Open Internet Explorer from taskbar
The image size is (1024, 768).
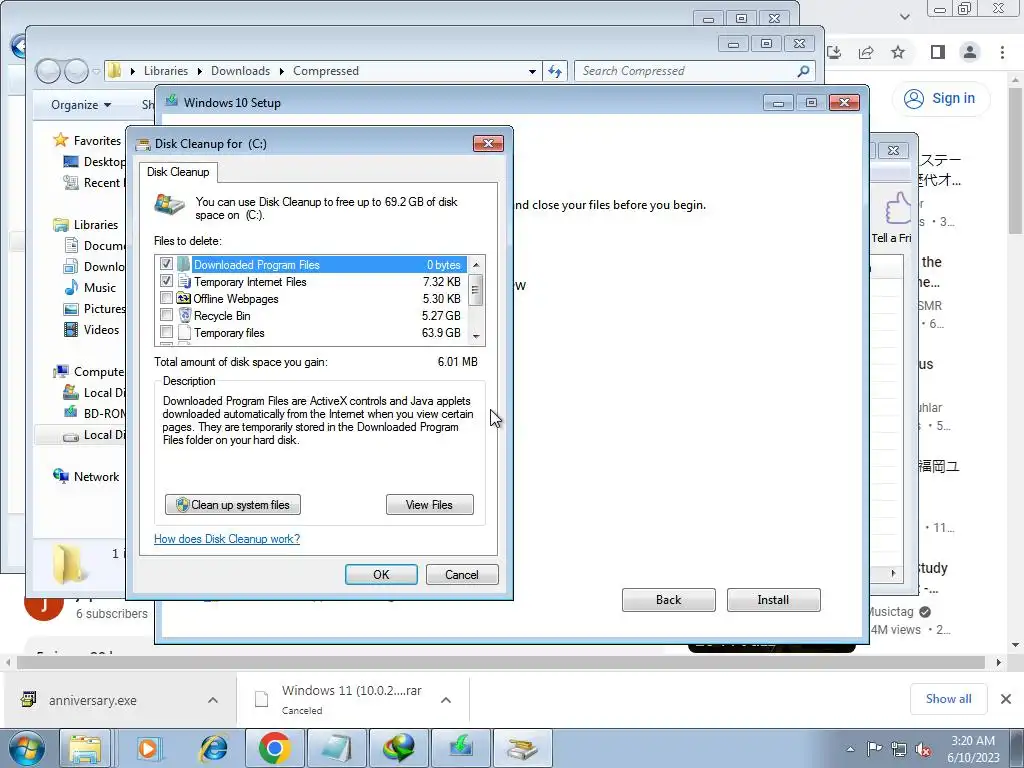tap(212, 748)
